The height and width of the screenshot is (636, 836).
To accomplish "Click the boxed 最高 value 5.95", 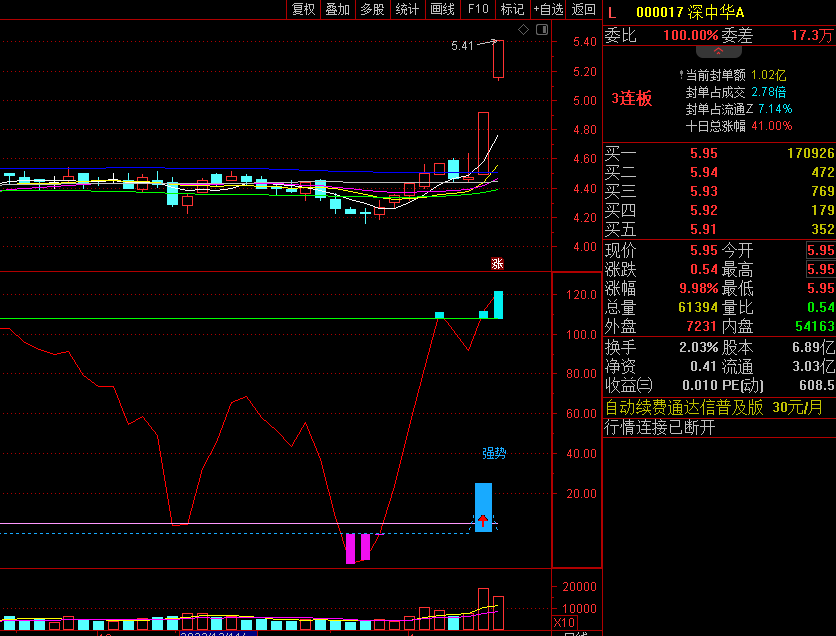I will coord(821,269).
